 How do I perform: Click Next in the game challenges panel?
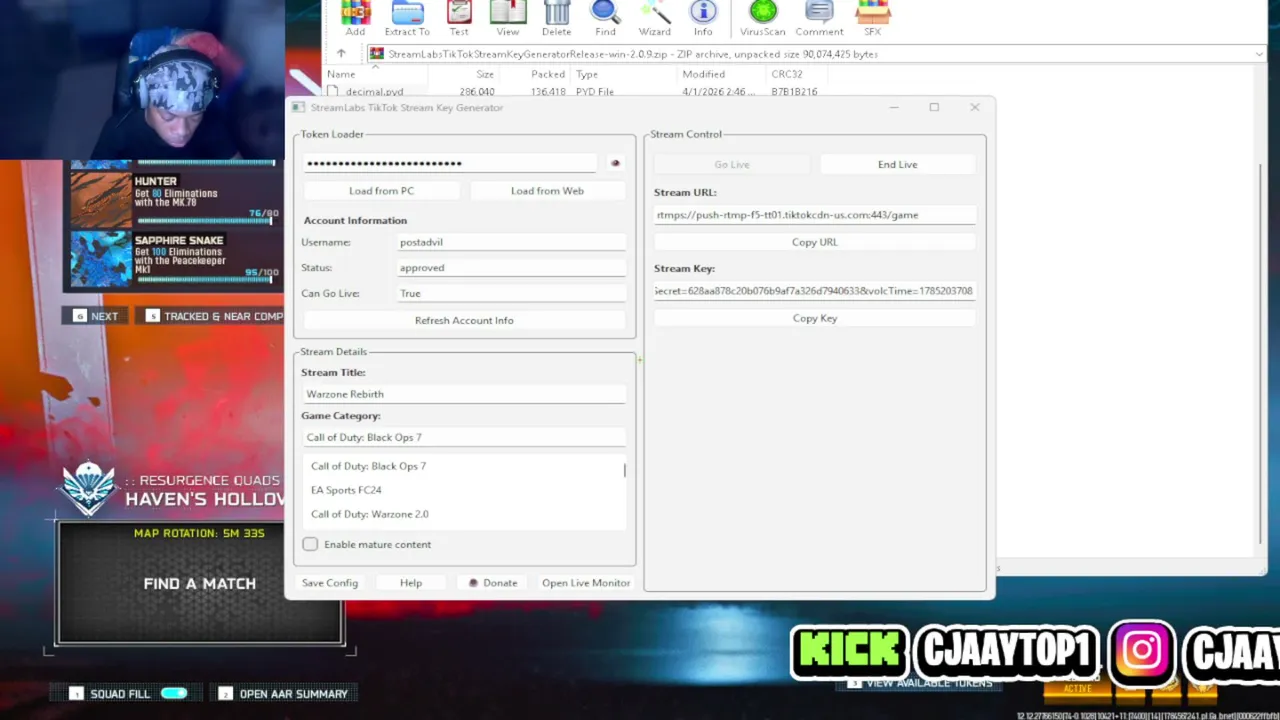pos(95,316)
